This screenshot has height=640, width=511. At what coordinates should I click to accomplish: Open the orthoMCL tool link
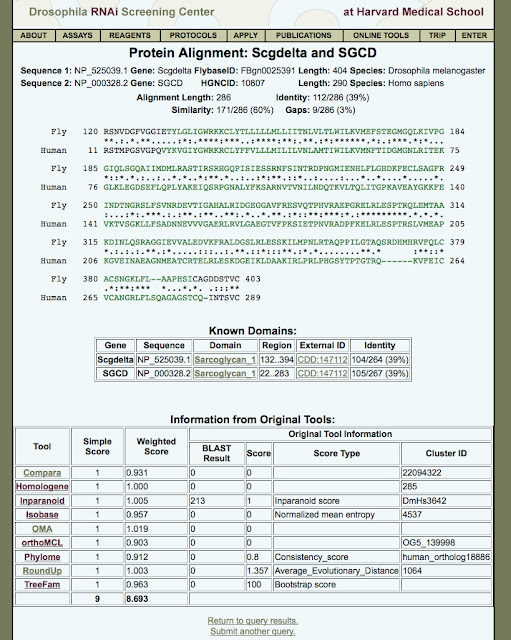click(x=42, y=543)
